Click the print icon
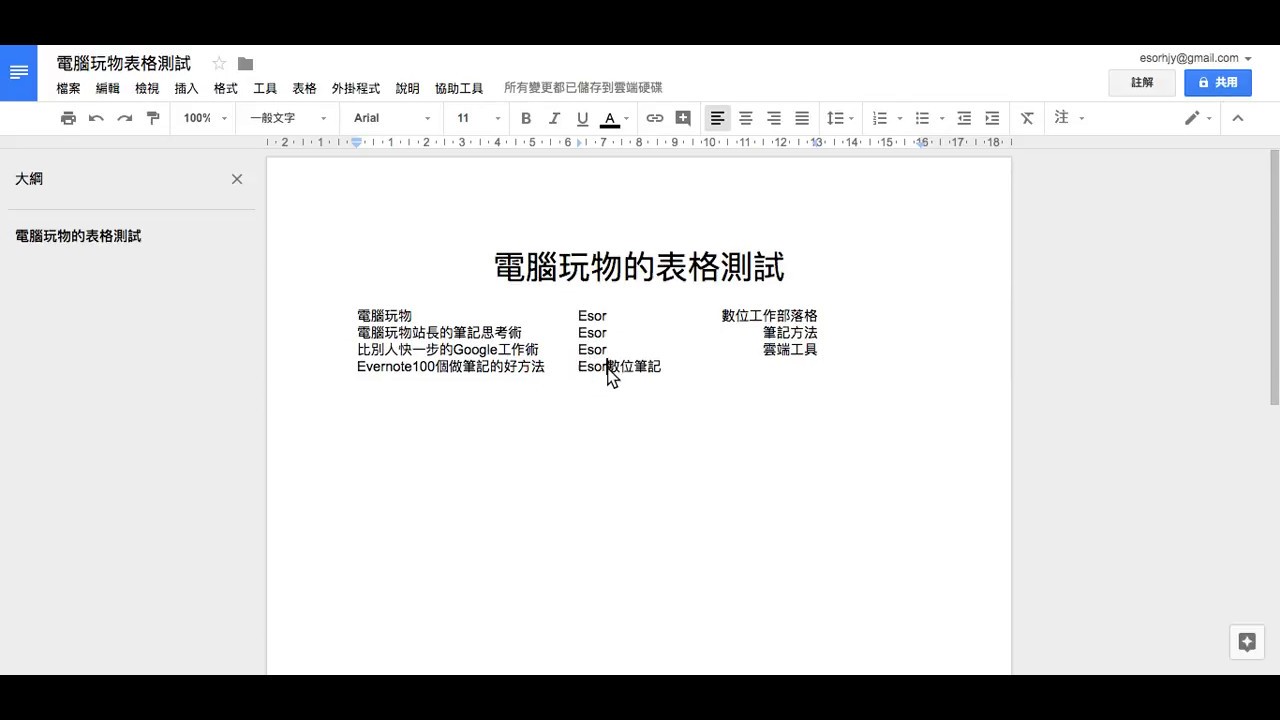1280x720 pixels. point(68,118)
